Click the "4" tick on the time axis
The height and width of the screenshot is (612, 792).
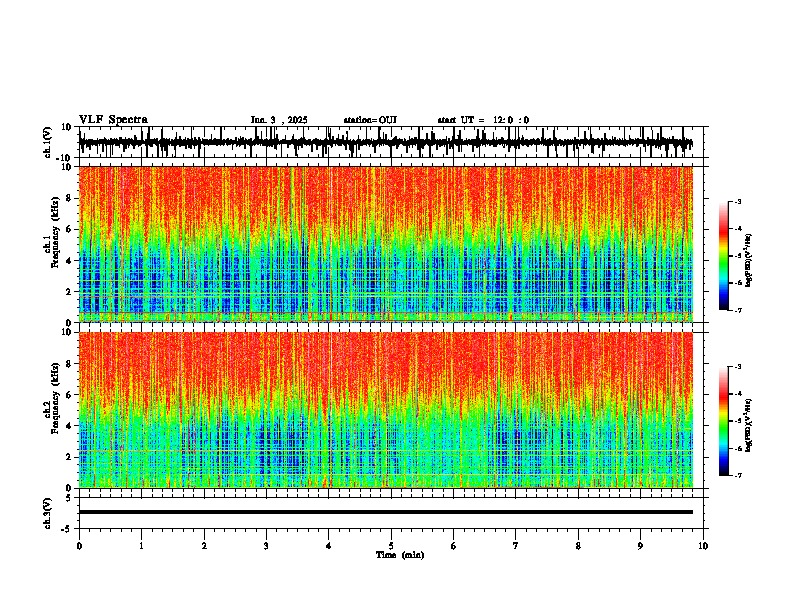329,546
